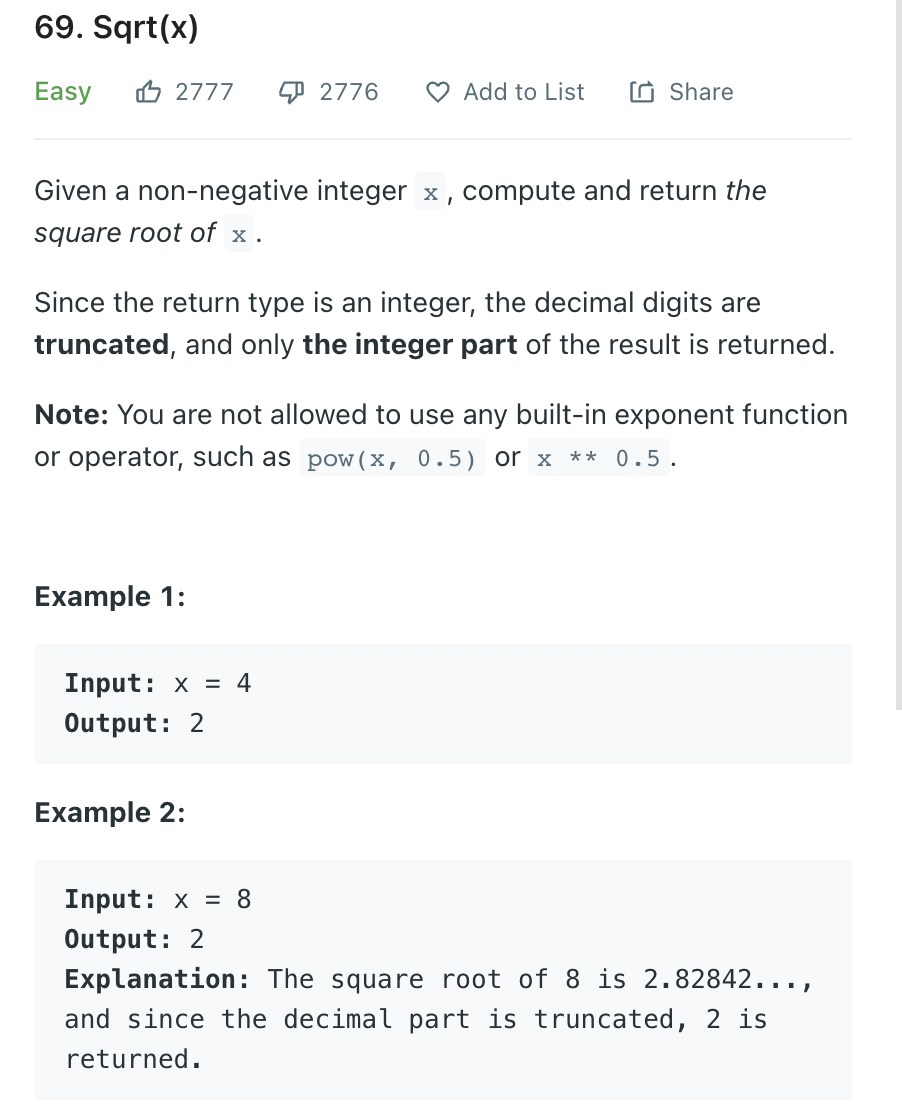Click the x ** 0.5 code snippet

tap(599, 458)
